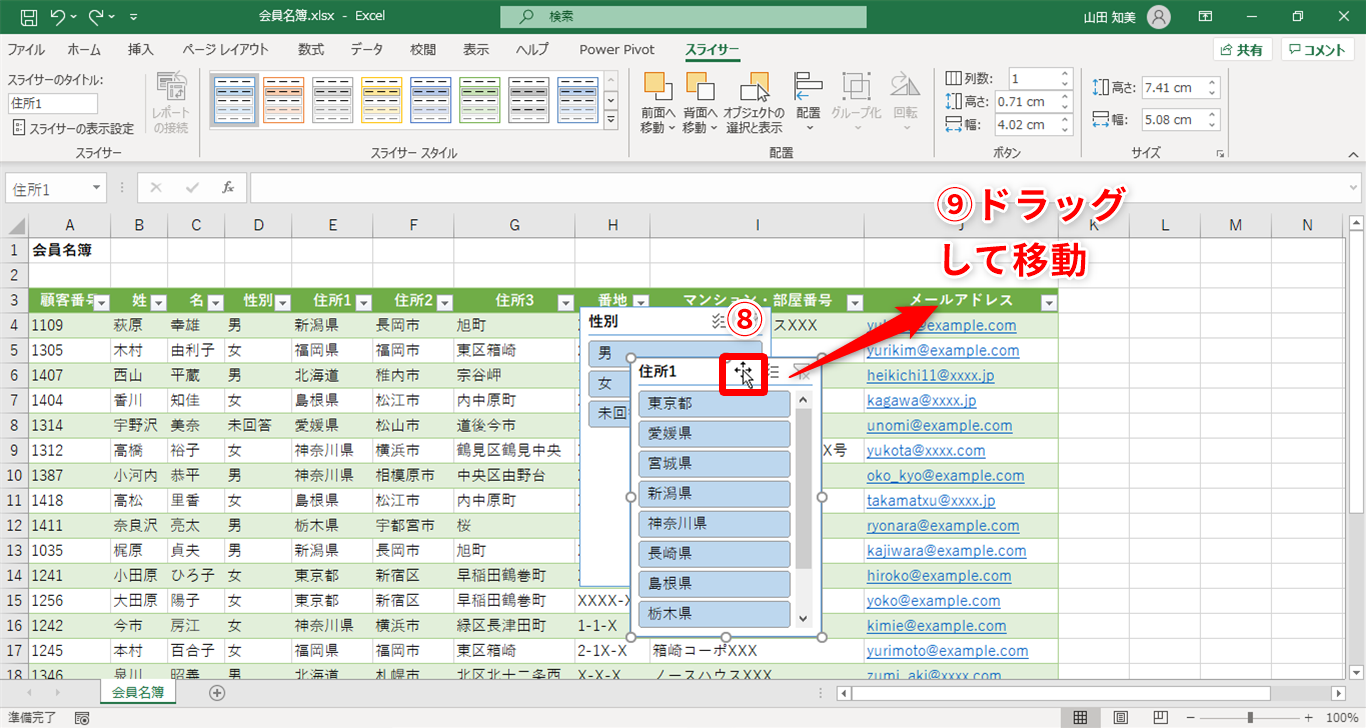This screenshot has width=1366, height=728.
Task: Click zoom out minus button
Action: pyautogui.click(x=1193, y=718)
